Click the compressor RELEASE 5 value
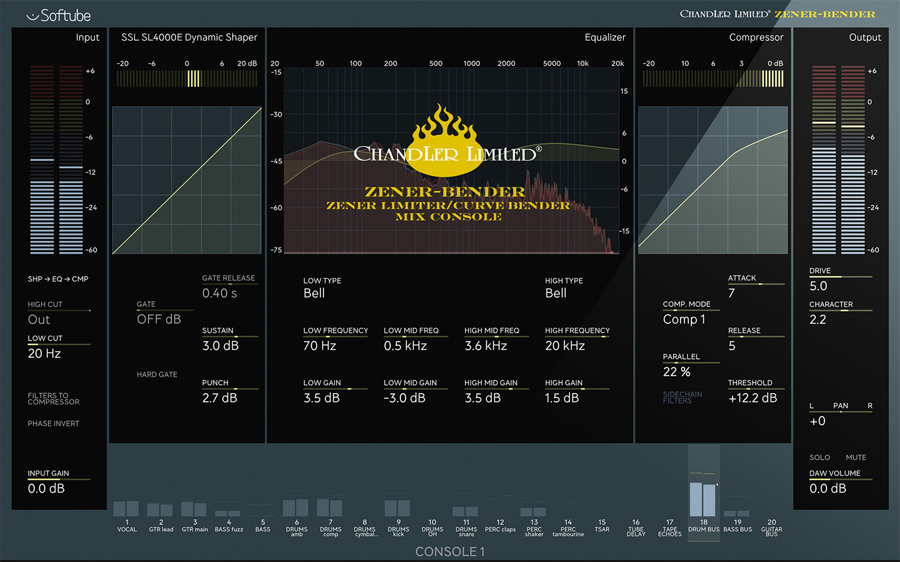 click(731, 346)
